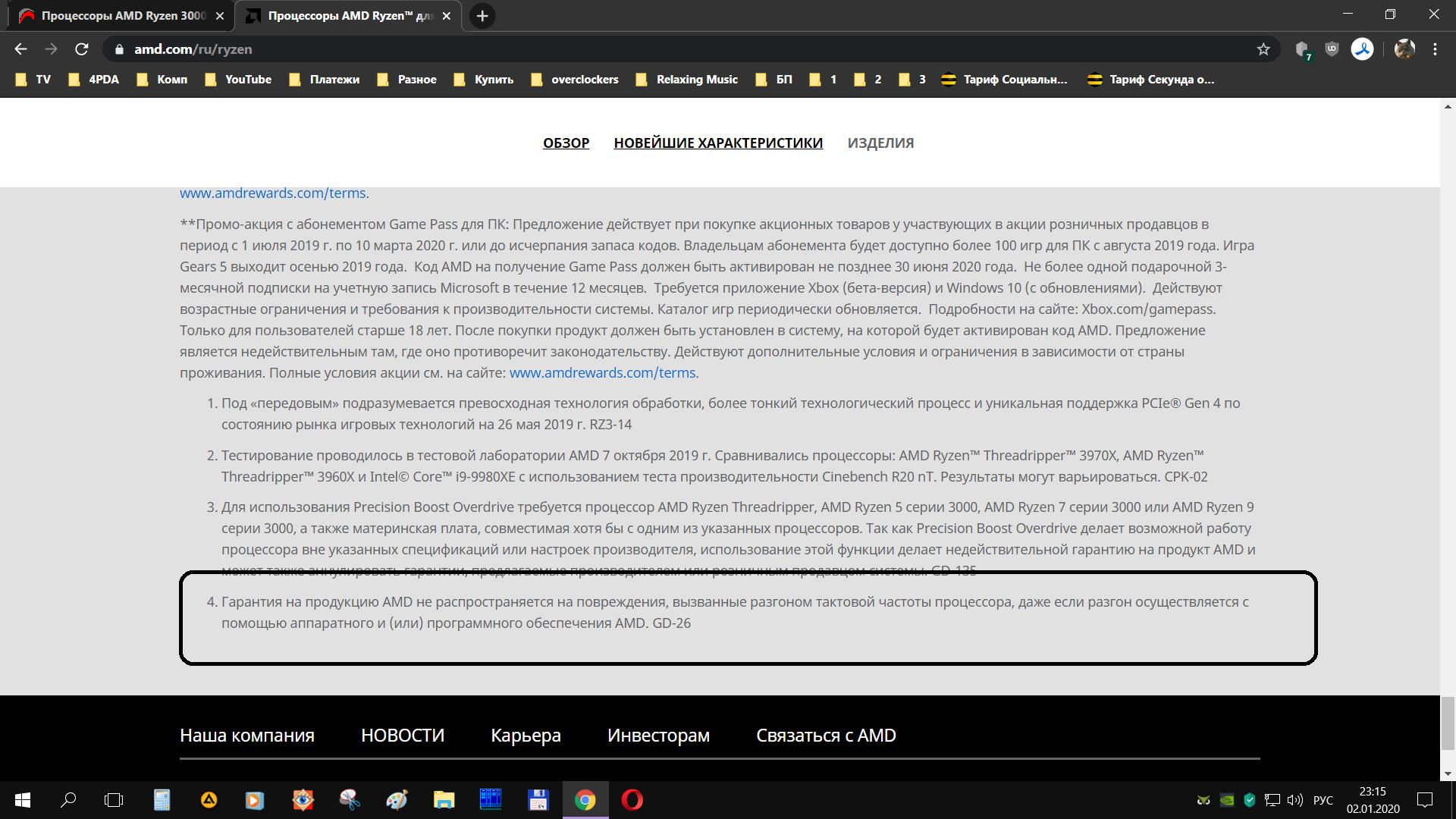
Task: Open the ИЗДЕЛИЯ section link
Action: click(x=880, y=143)
